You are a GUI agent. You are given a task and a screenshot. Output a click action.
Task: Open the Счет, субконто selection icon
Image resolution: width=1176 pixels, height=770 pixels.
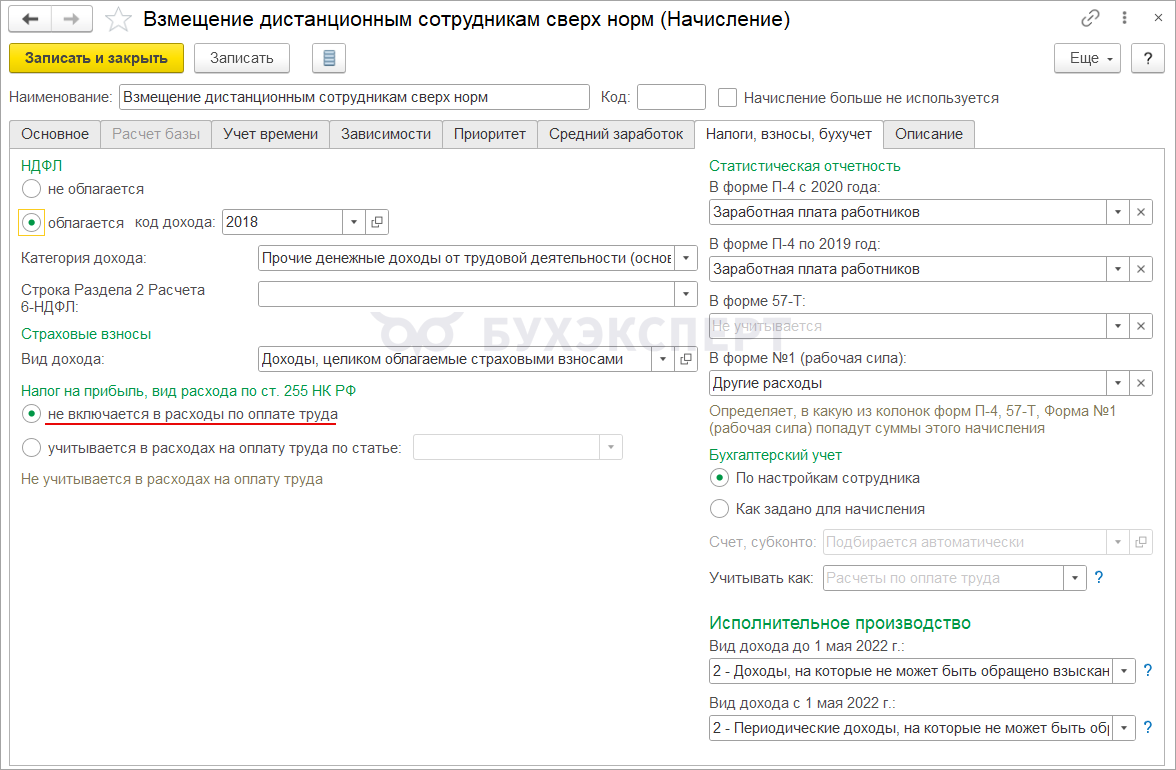(x=1141, y=542)
